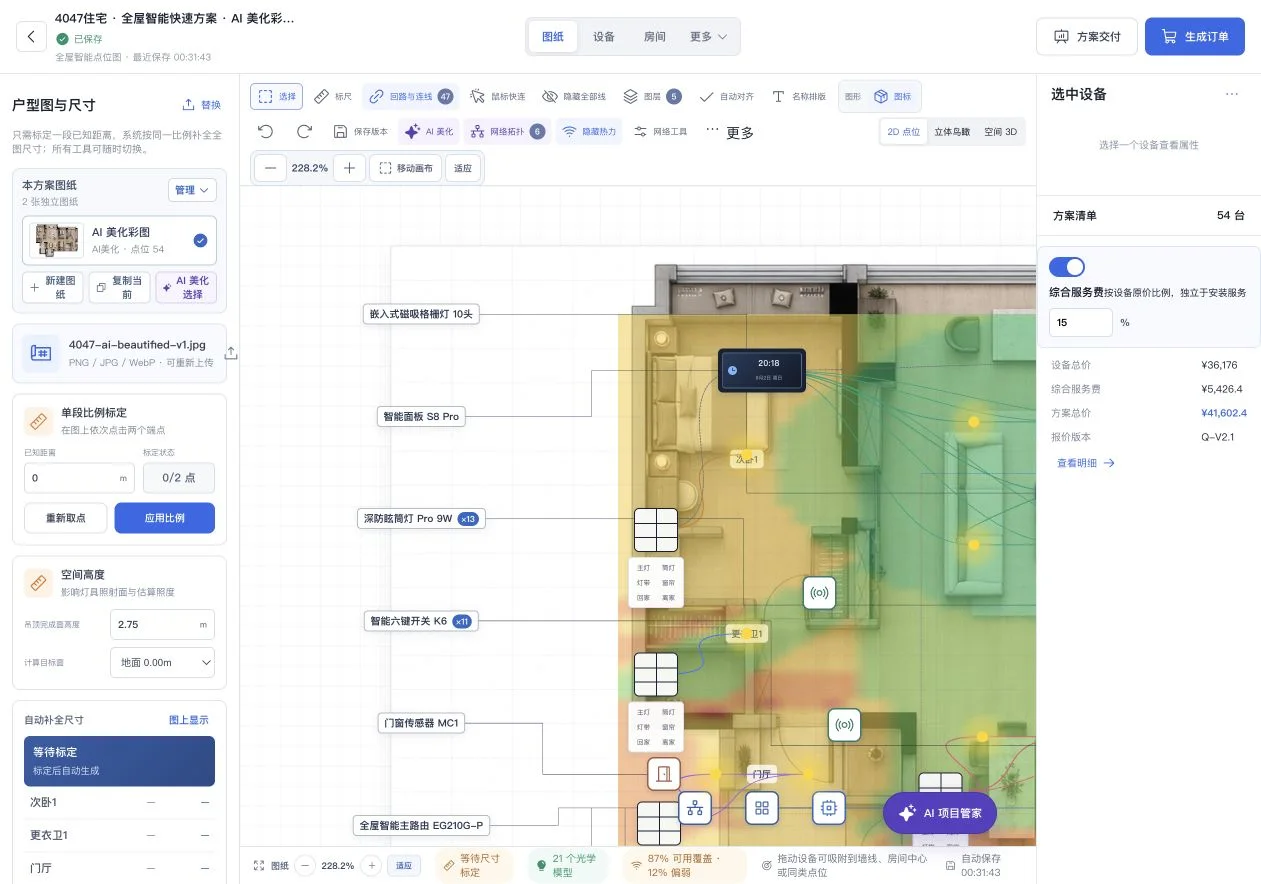Select the clock display device 20:18 on canvas
The height and width of the screenshot is (884, 1261).
761,371
